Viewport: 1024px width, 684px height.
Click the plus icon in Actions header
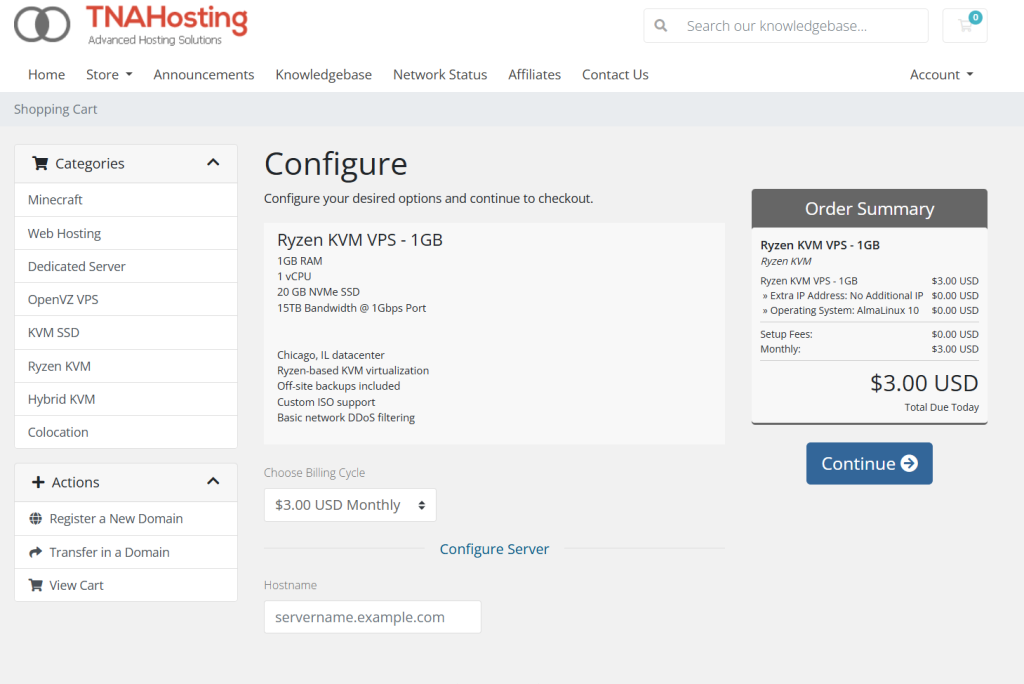39,482
